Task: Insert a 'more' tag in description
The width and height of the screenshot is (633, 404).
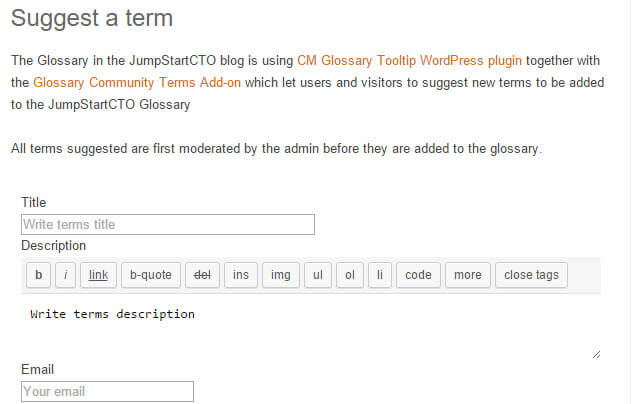Action: pos(467,275)
